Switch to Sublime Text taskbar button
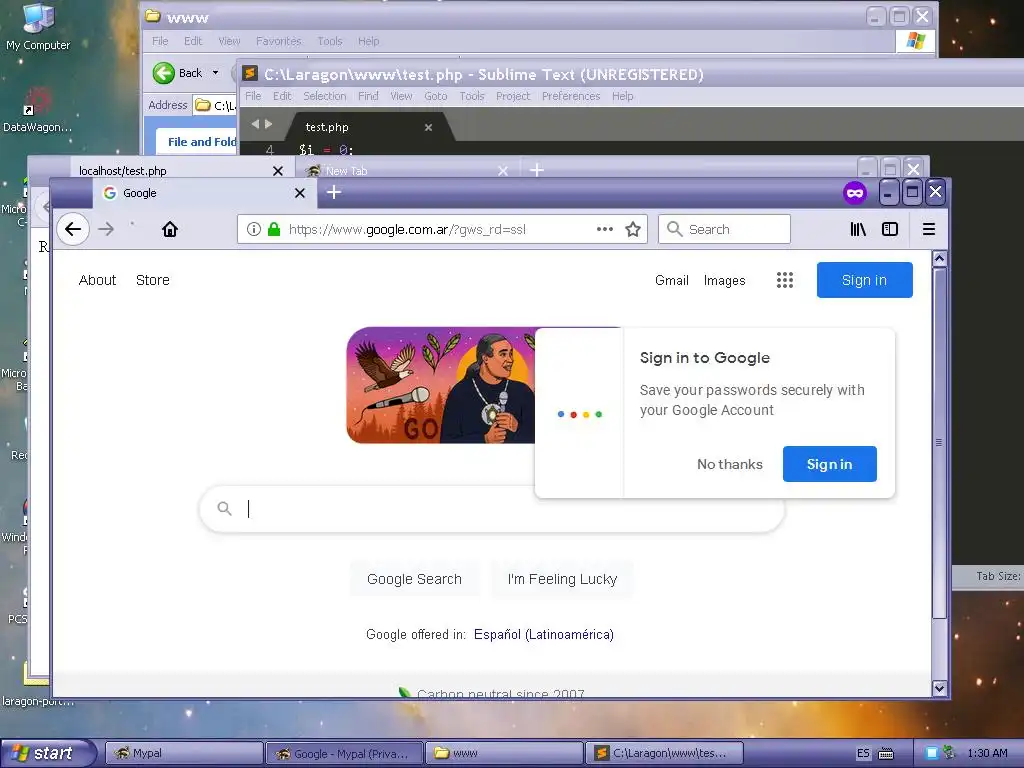 click(x=665, y=753)
